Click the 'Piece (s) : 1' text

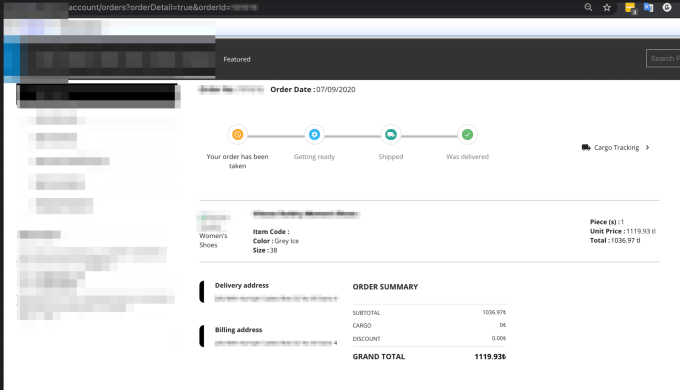607,222
